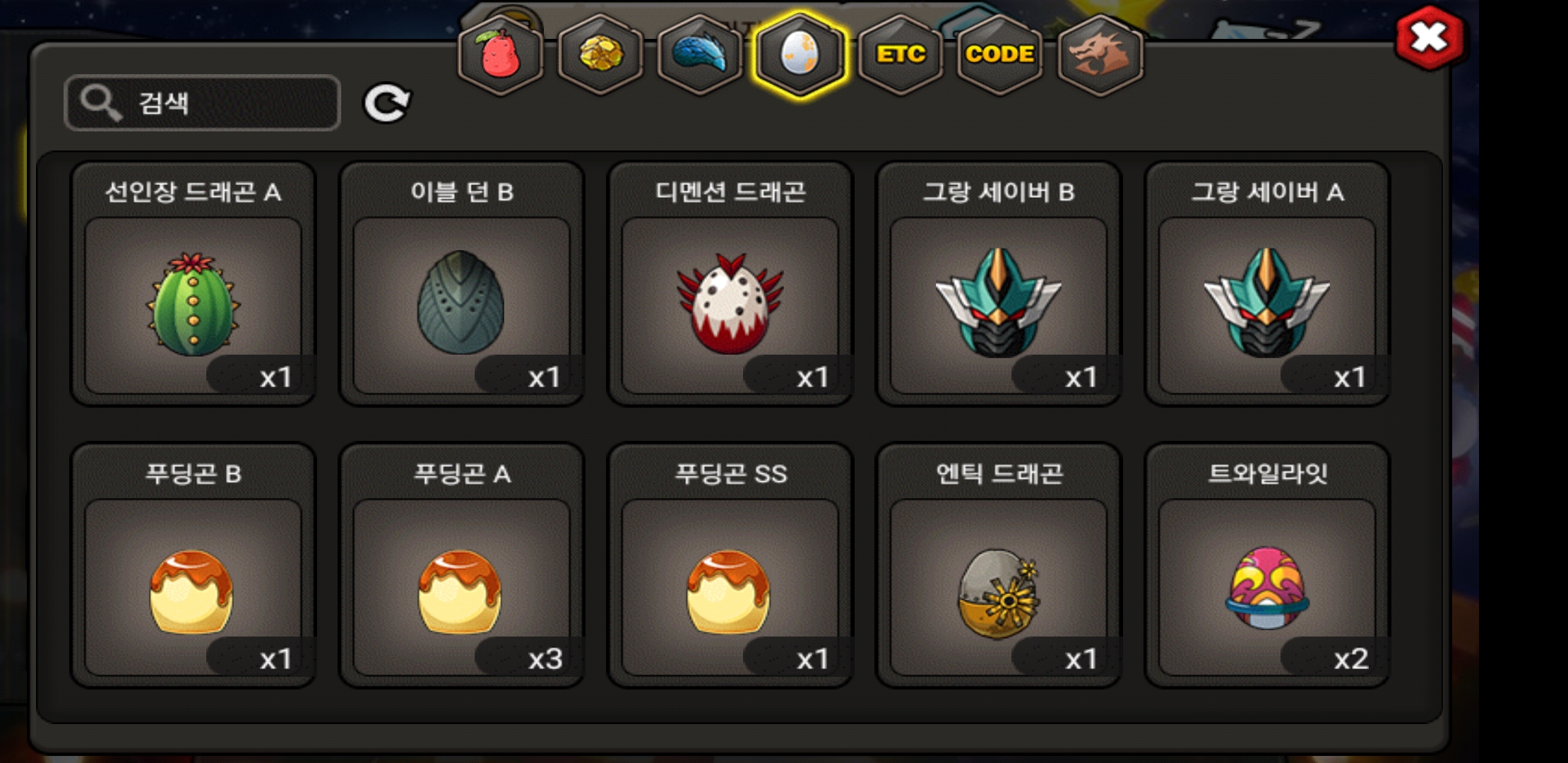Viewport: 1568px width, 763px height.
Task: Pick the 그랑 세이버 A helmet item
Action: pyautogui.click(x=1267, y=284)
